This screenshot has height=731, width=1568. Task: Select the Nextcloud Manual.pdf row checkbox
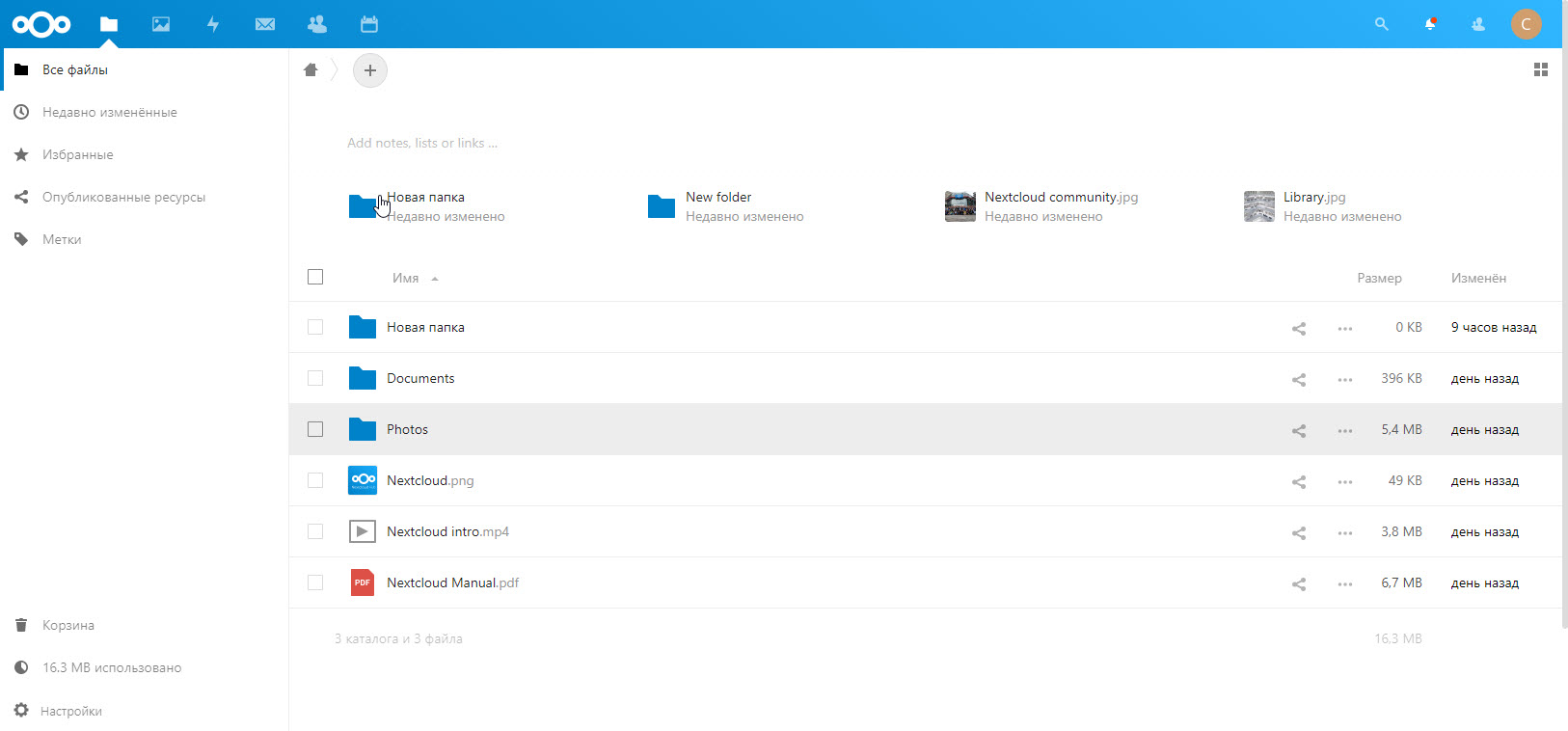[315, 582]
